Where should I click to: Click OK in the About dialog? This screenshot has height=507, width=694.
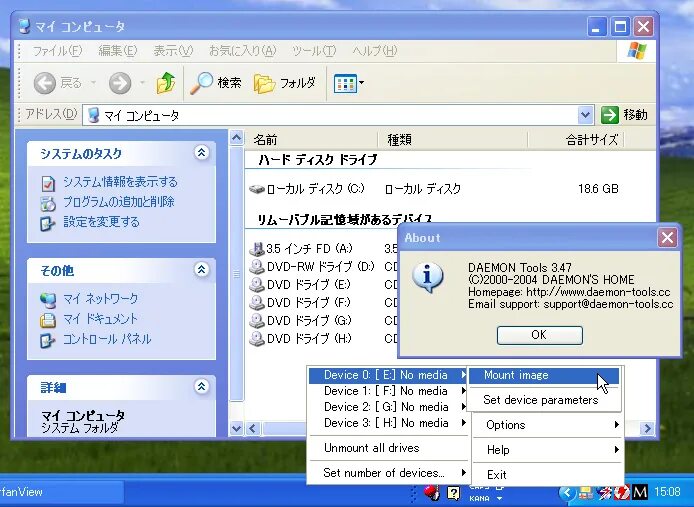click(x=540, y=335)
